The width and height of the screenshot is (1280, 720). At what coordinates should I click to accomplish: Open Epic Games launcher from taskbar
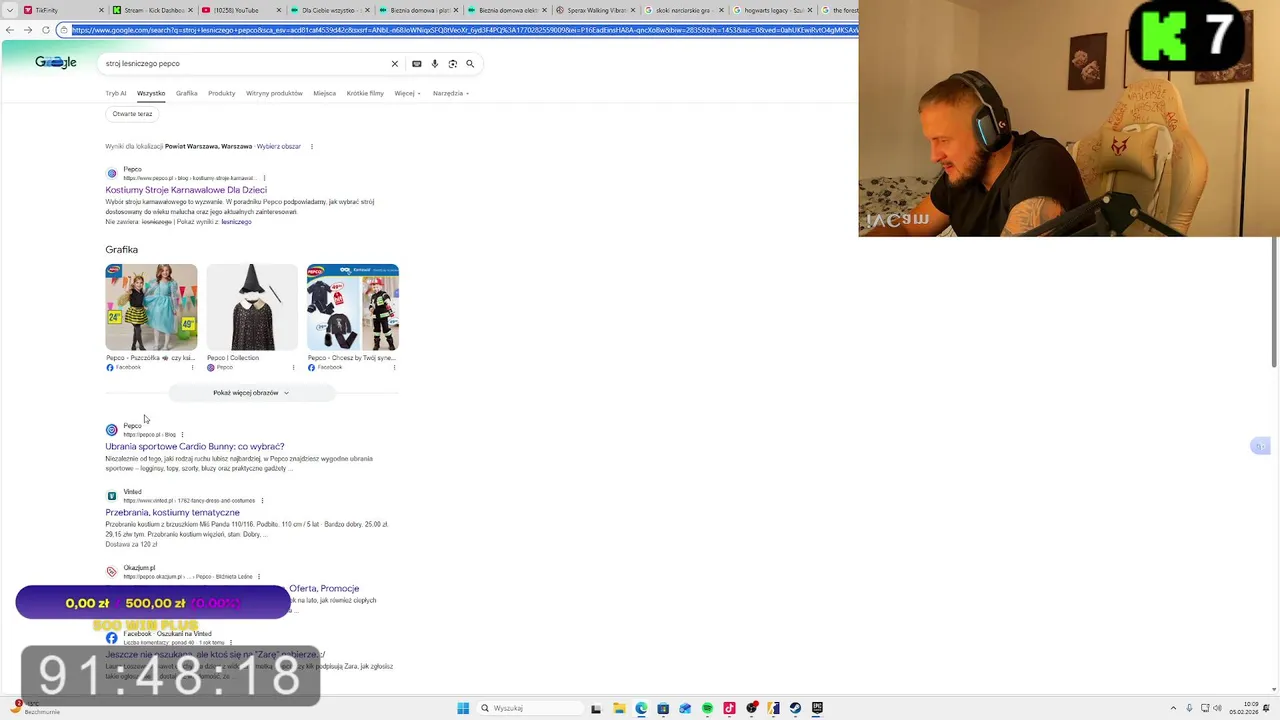(817, 708)
